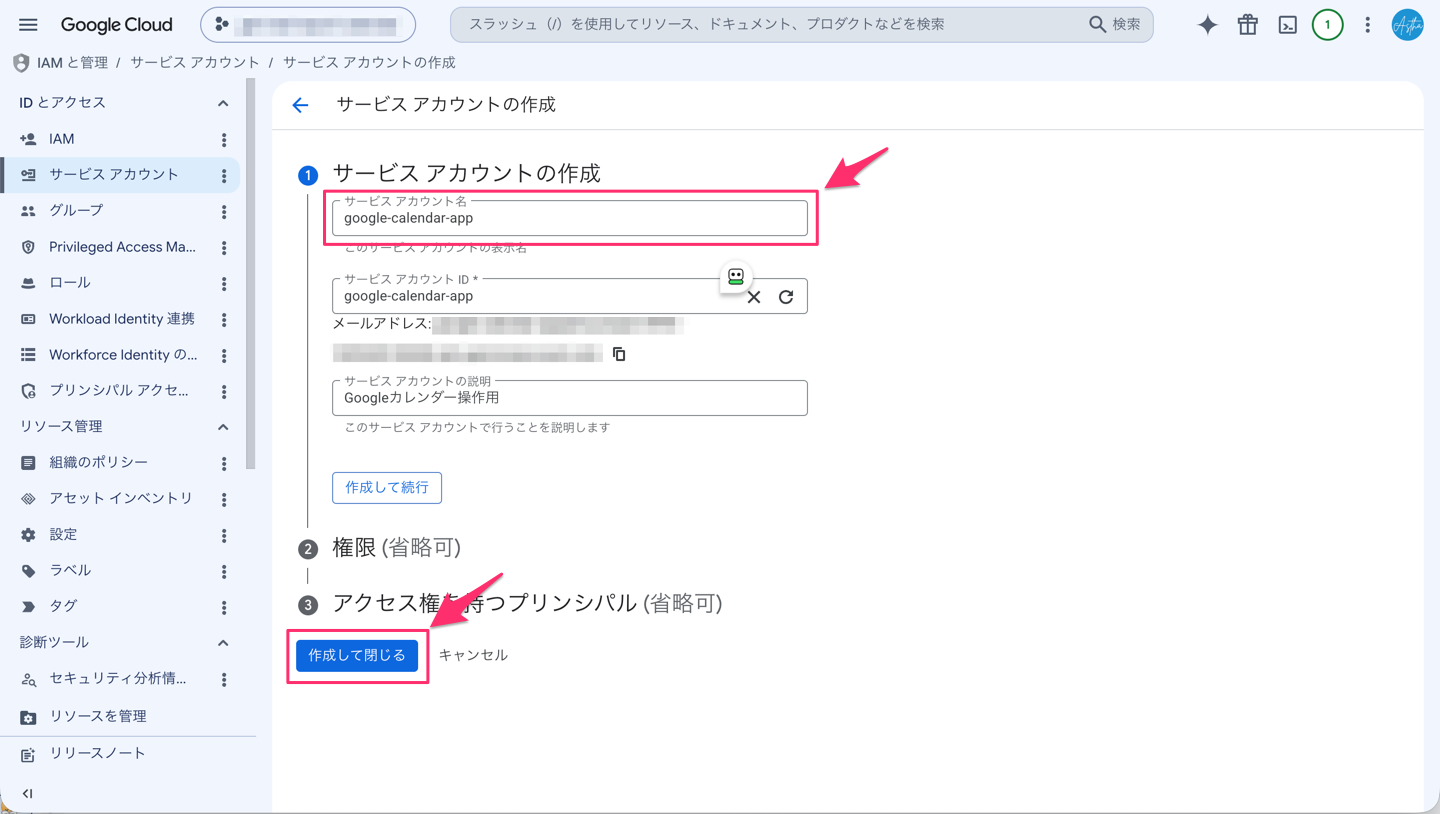1440x814 pixels.
Task: Open the main navigation hamburger menu
Action: [28, 25]
